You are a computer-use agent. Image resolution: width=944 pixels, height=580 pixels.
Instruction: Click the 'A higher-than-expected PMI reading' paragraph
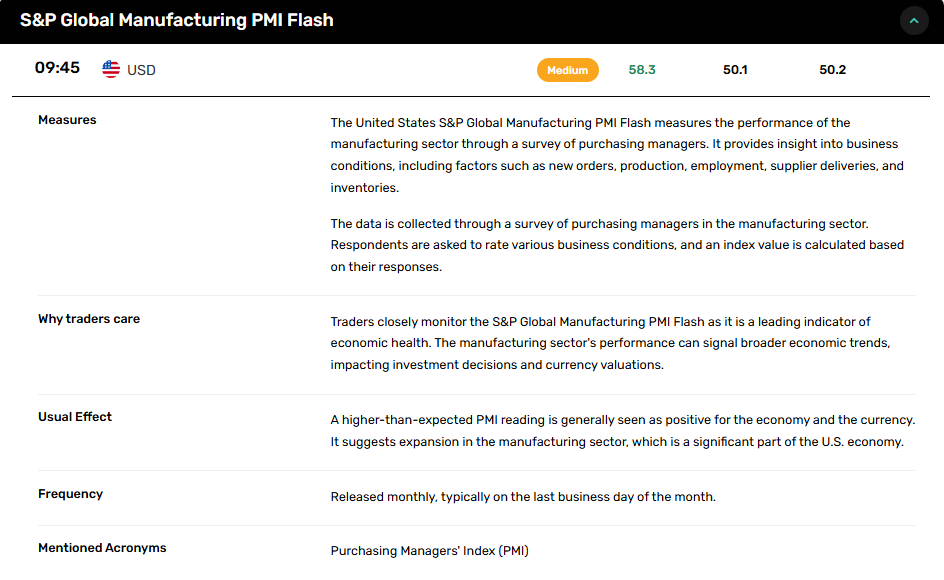622,431
